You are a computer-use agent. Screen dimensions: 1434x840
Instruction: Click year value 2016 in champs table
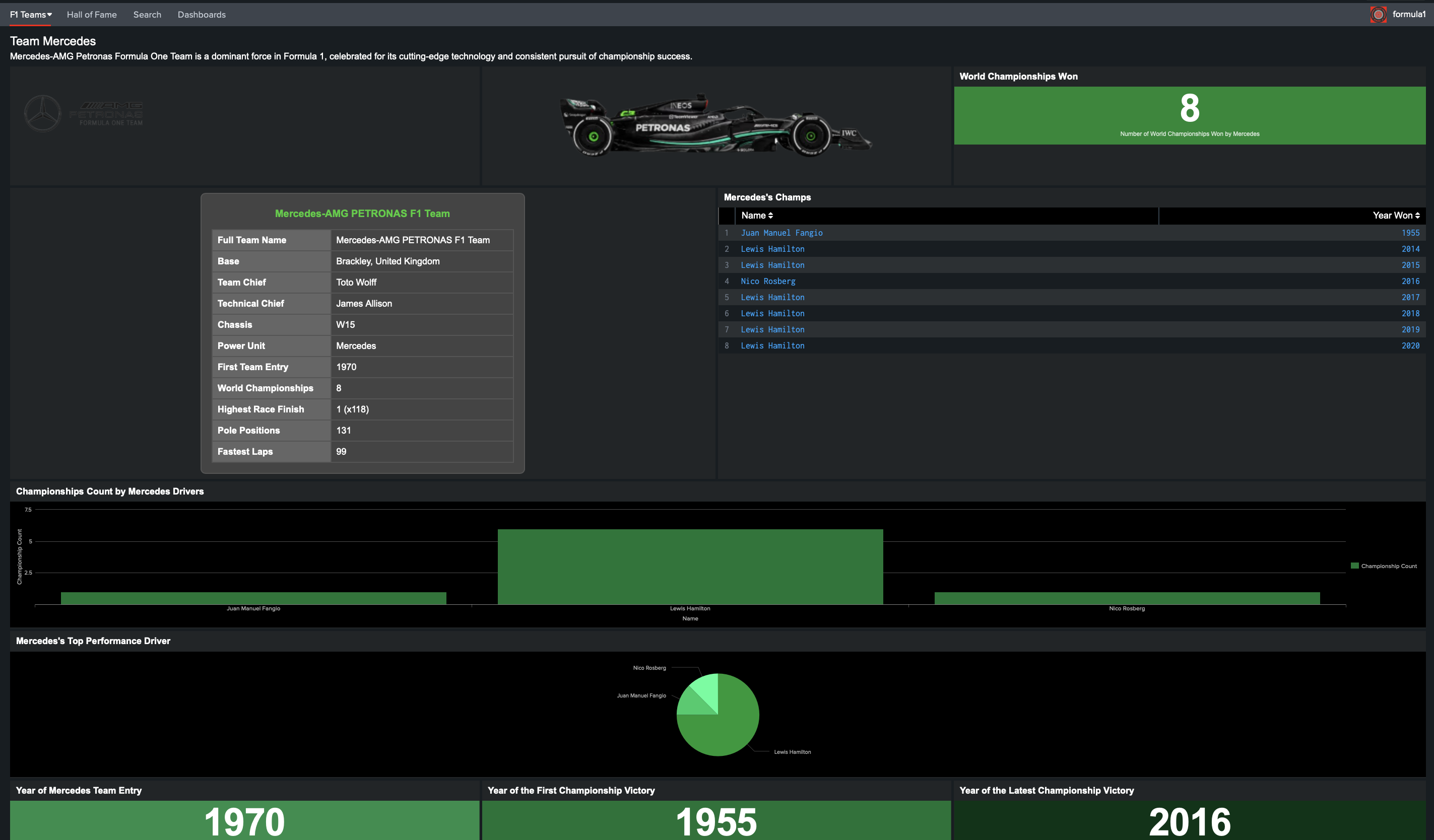click(1410, 281)
